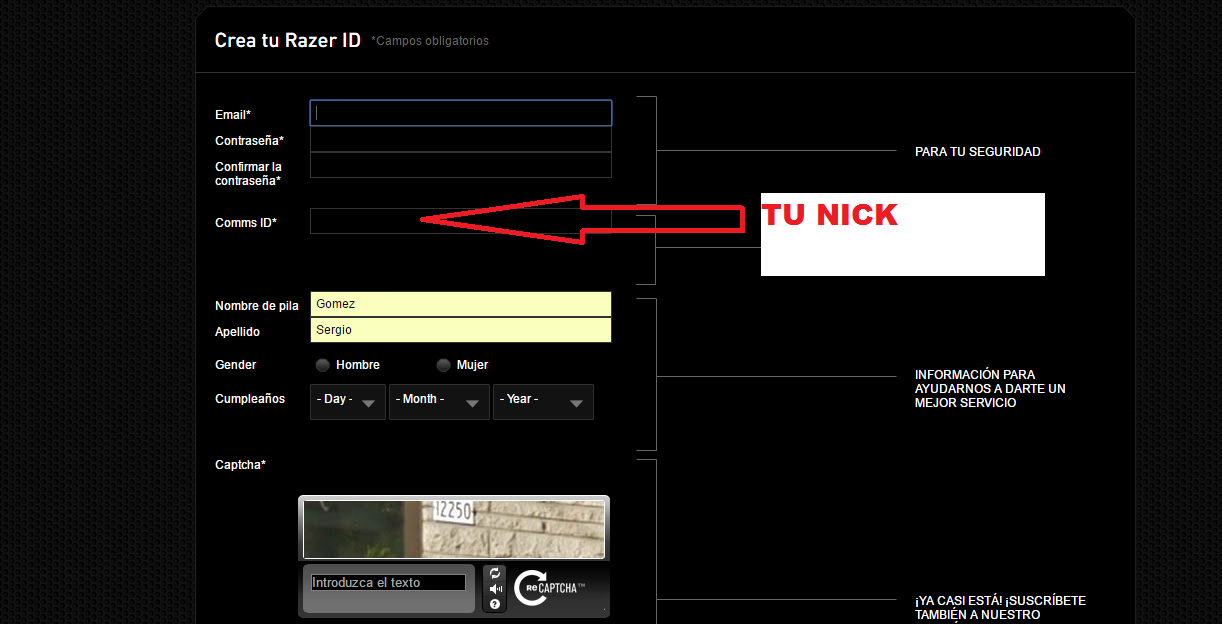Open the Year birthday dropdown
The image size is (1222, 624).
pos(543,402)
